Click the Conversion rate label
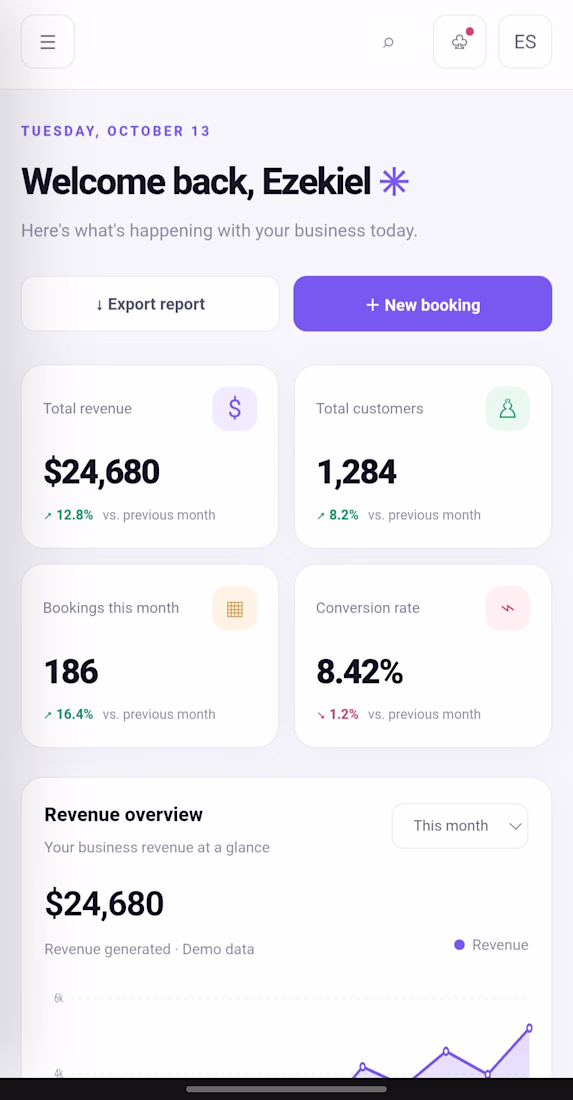The image size is (573, 1100). (x=368, y=608)
